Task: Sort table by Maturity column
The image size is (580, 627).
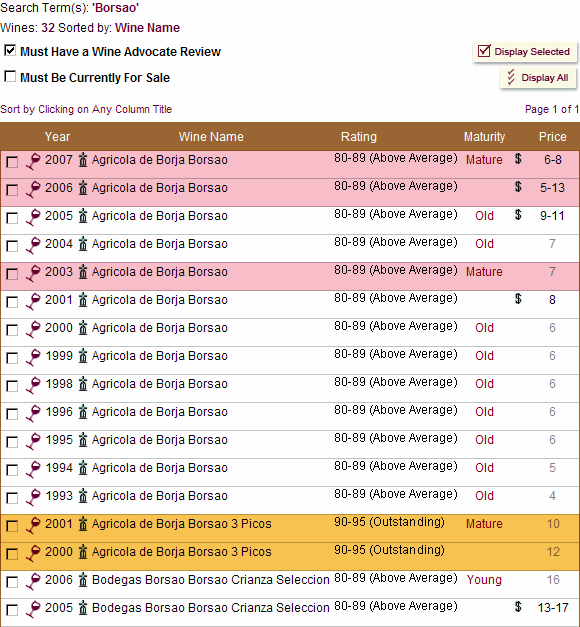Action: point(484,137)
